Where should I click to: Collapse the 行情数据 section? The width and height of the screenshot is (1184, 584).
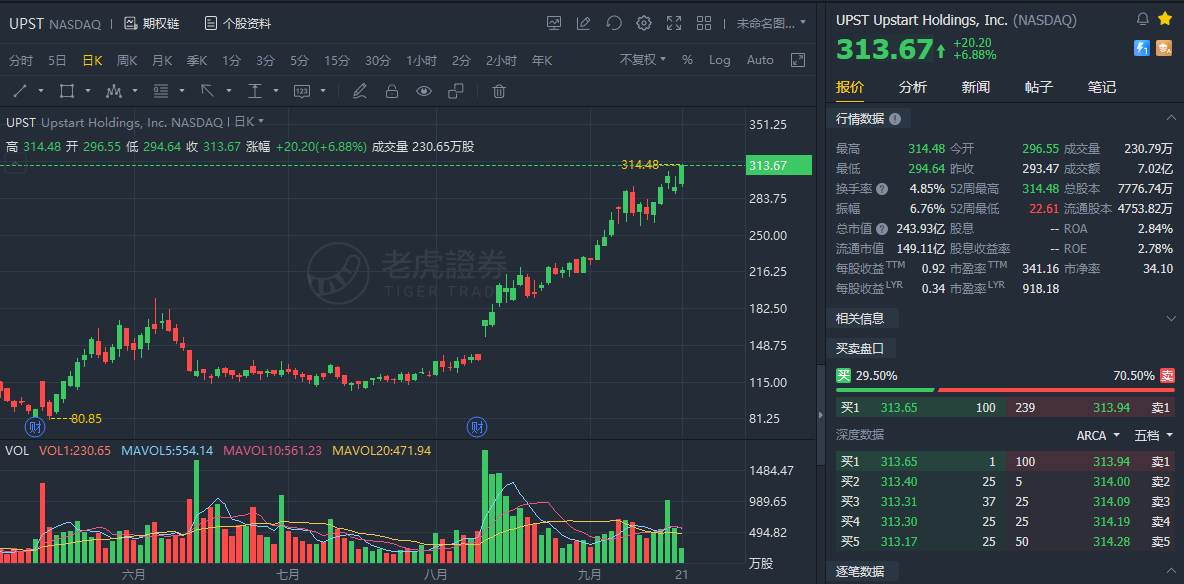1171,119
